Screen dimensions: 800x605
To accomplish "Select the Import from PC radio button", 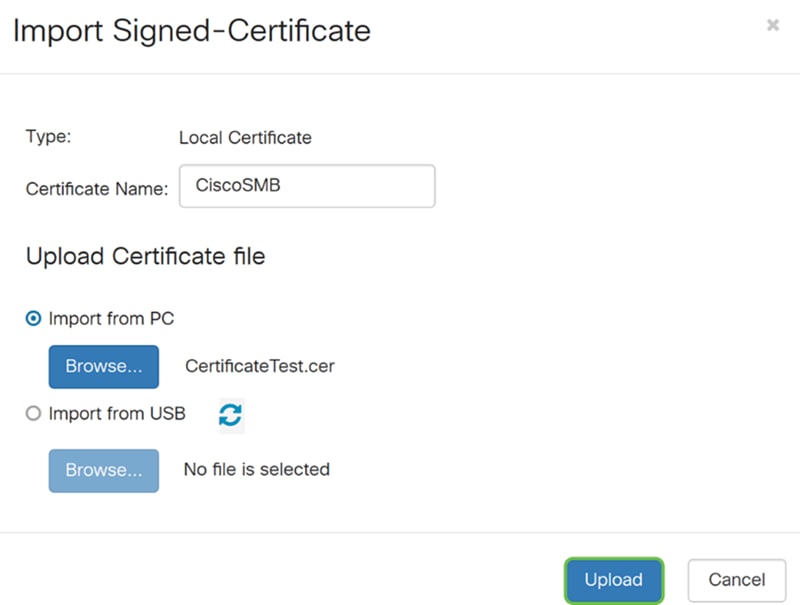I will point(33,319).
